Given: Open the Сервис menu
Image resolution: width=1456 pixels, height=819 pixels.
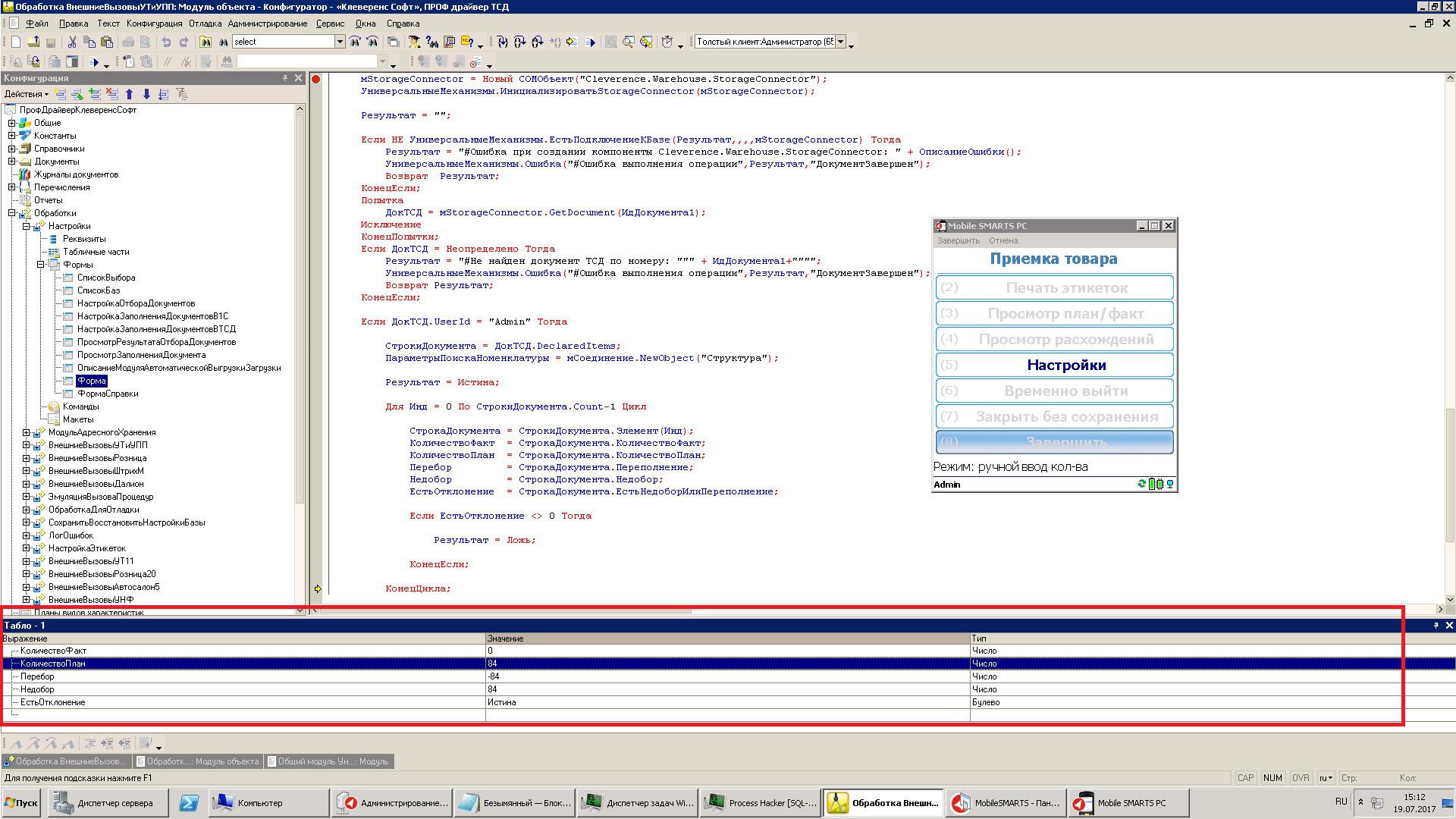Looking at the screenshot, I should (330, 24).
